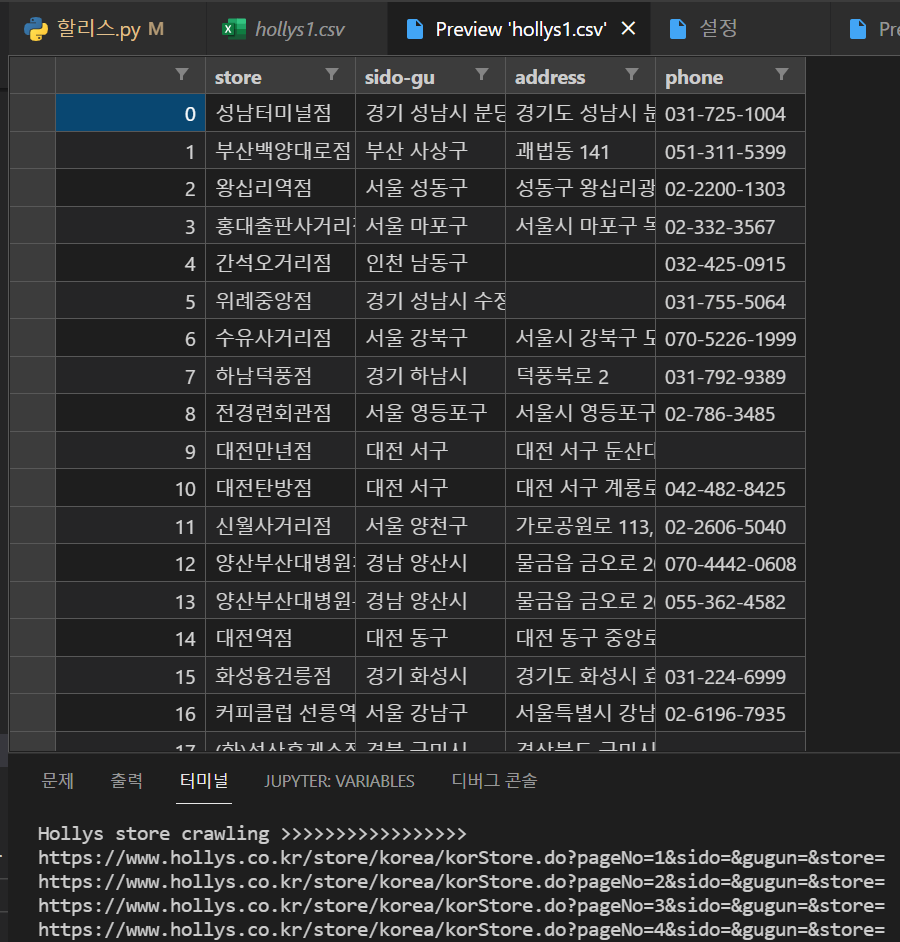The height and width of the screenshot is (942, 900).
Task: Select the 괘법동 141 address cell
Action: [x=580, y=151]
